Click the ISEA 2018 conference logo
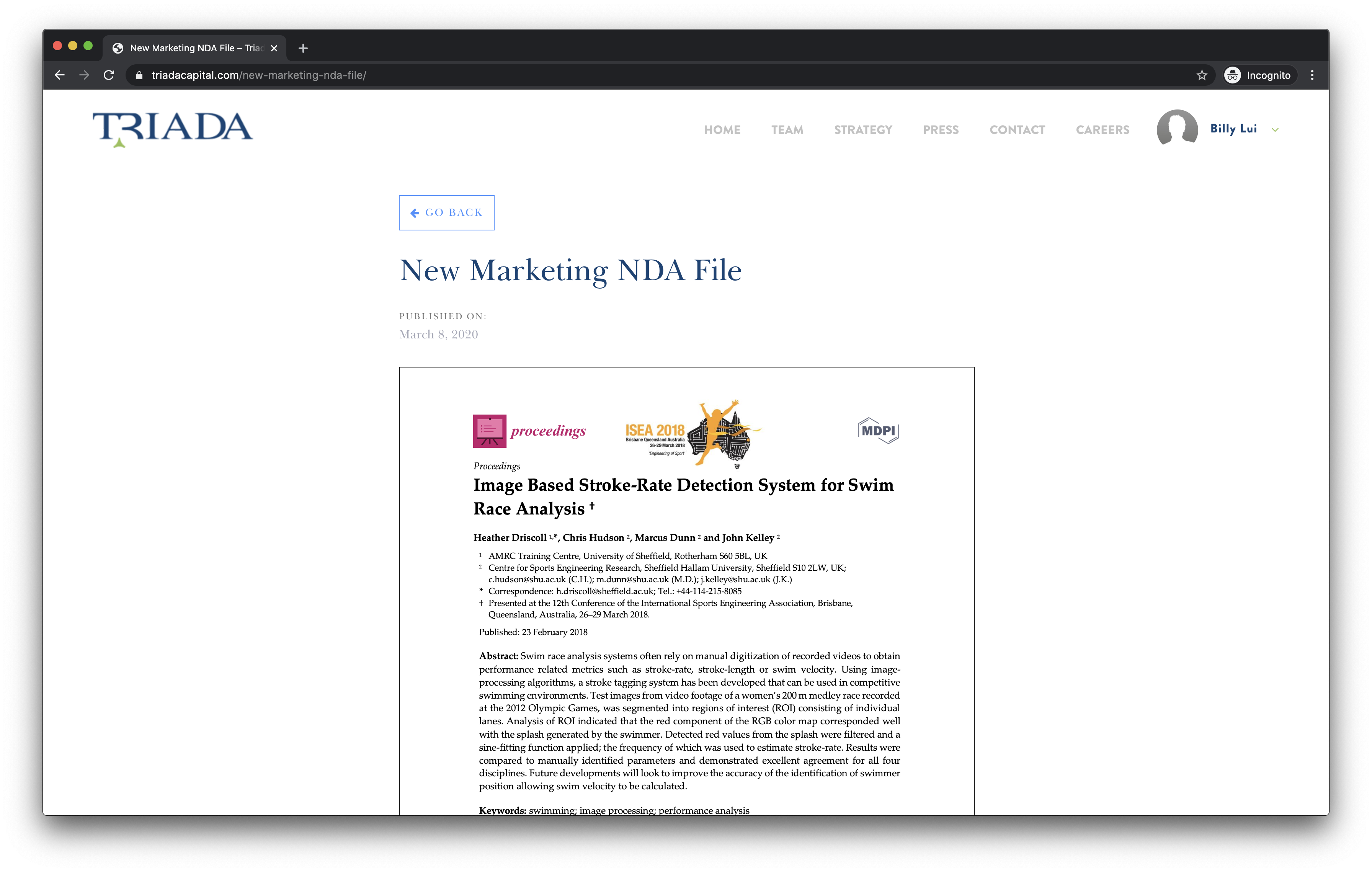Viewport: 1372px width, 872px height. [693, 434]
